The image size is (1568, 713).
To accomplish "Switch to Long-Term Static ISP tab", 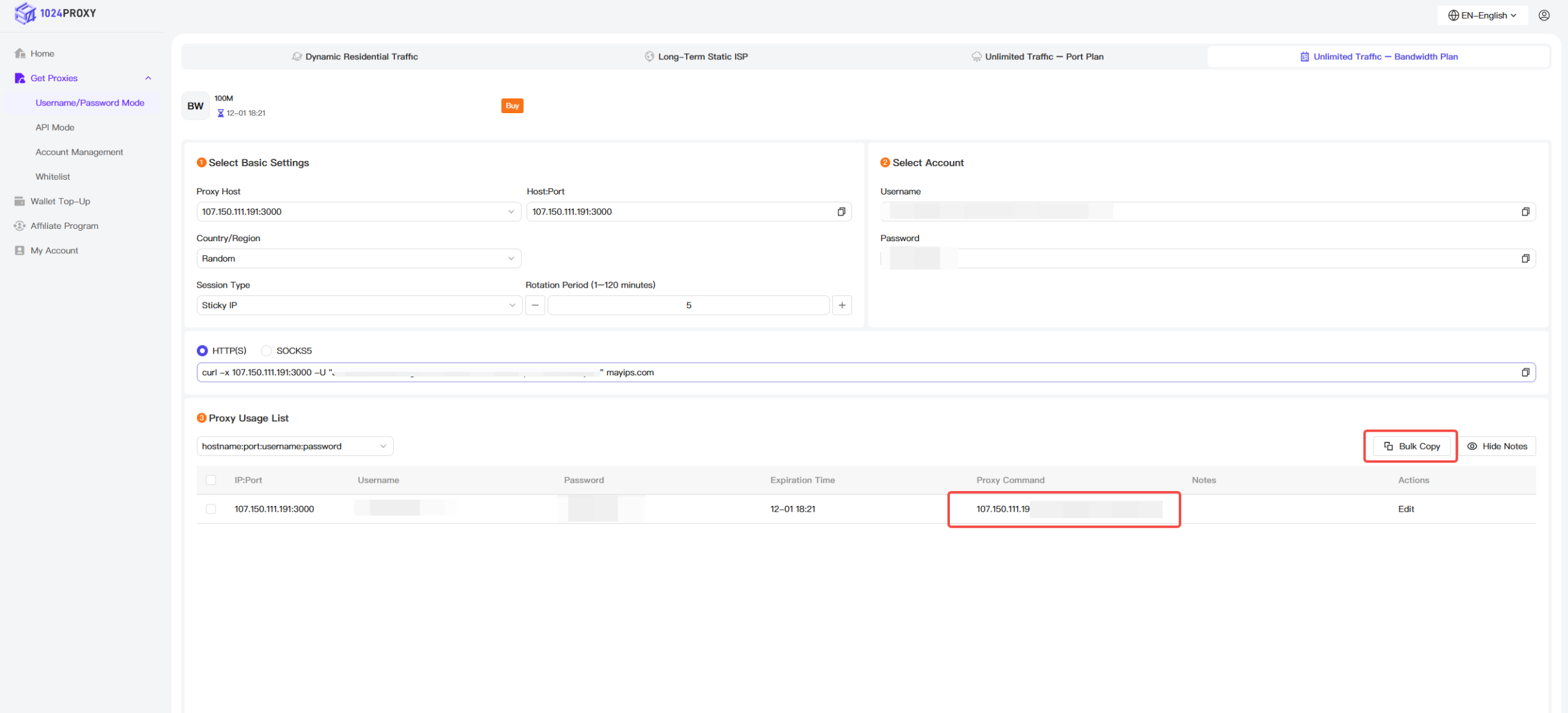I will tap(695, 56).
